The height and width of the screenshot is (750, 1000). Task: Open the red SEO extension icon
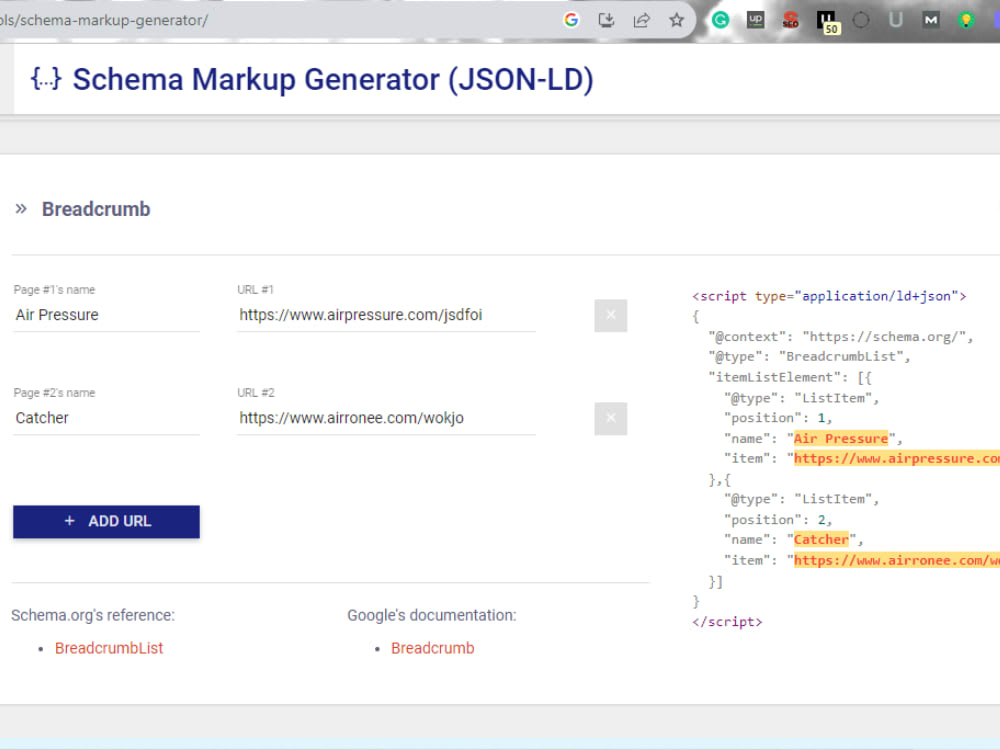(x=791, y=20)
